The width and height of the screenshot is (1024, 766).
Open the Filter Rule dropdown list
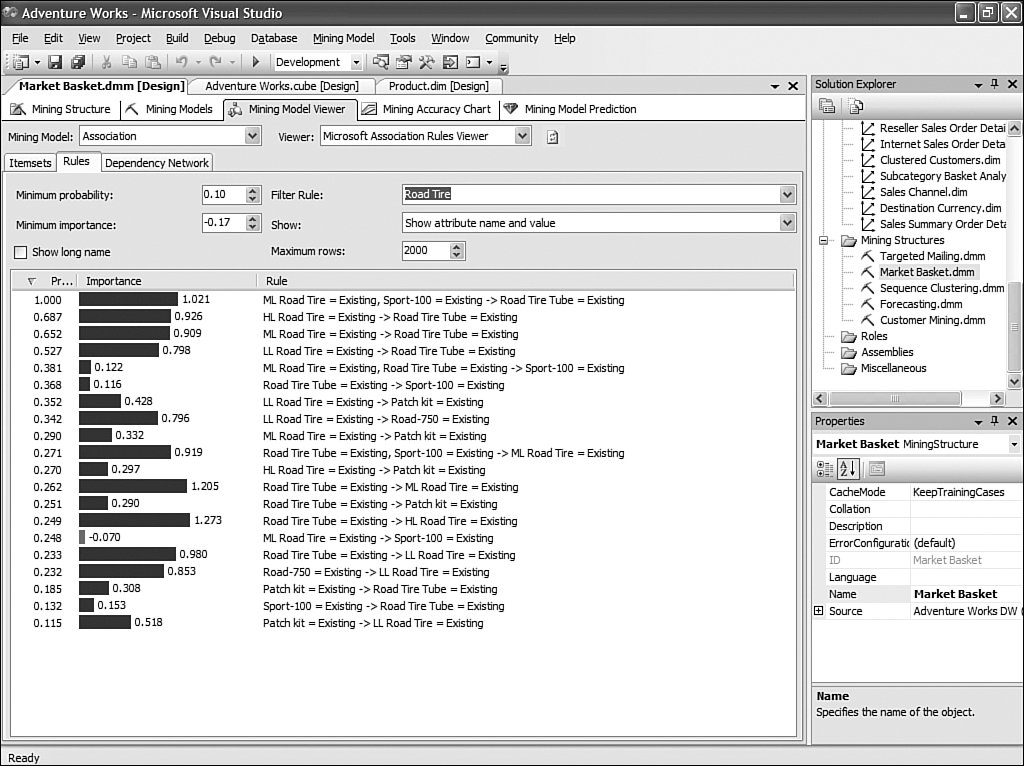click(787, 195)
